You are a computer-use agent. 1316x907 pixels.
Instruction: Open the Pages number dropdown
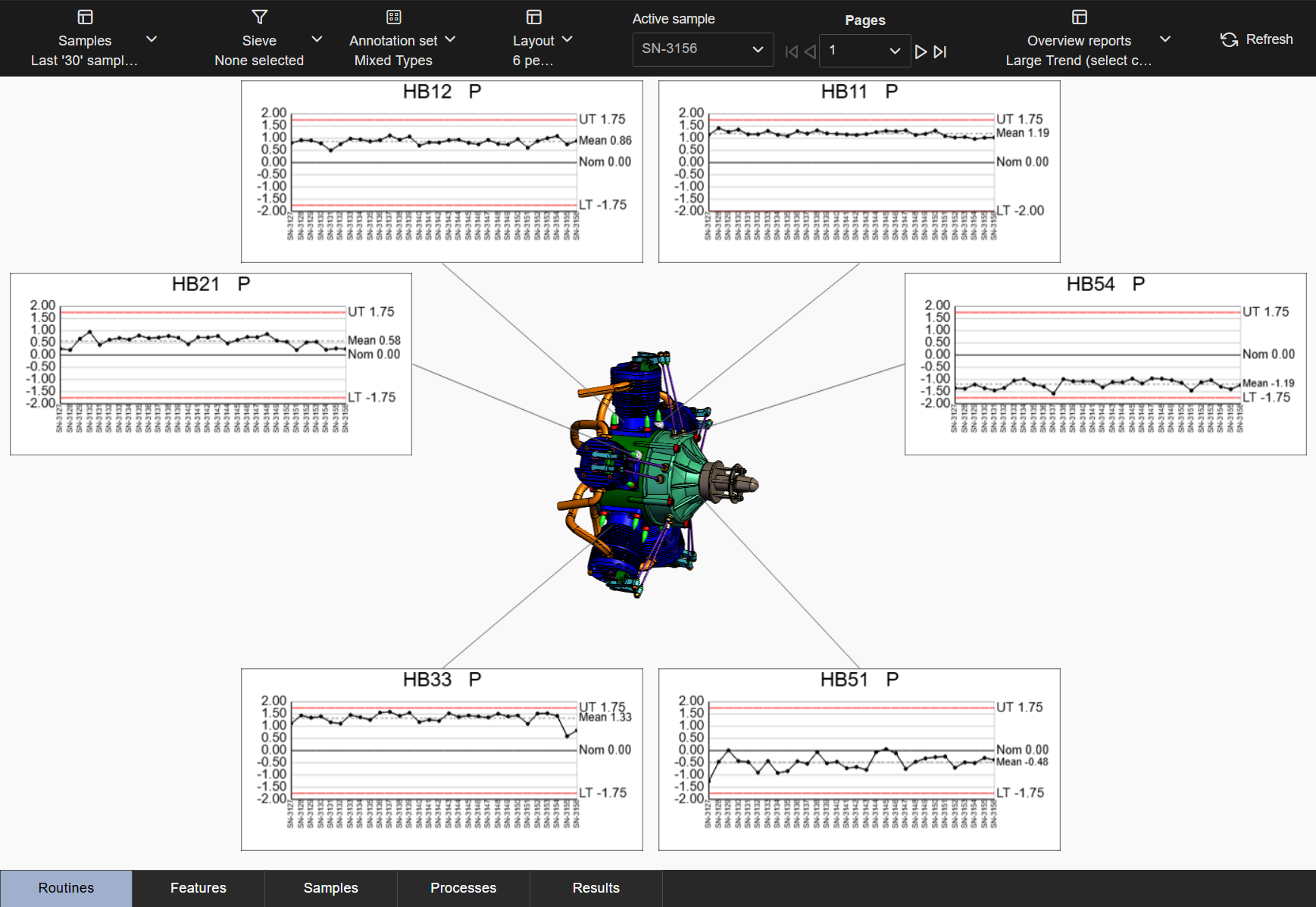point(864,51)
